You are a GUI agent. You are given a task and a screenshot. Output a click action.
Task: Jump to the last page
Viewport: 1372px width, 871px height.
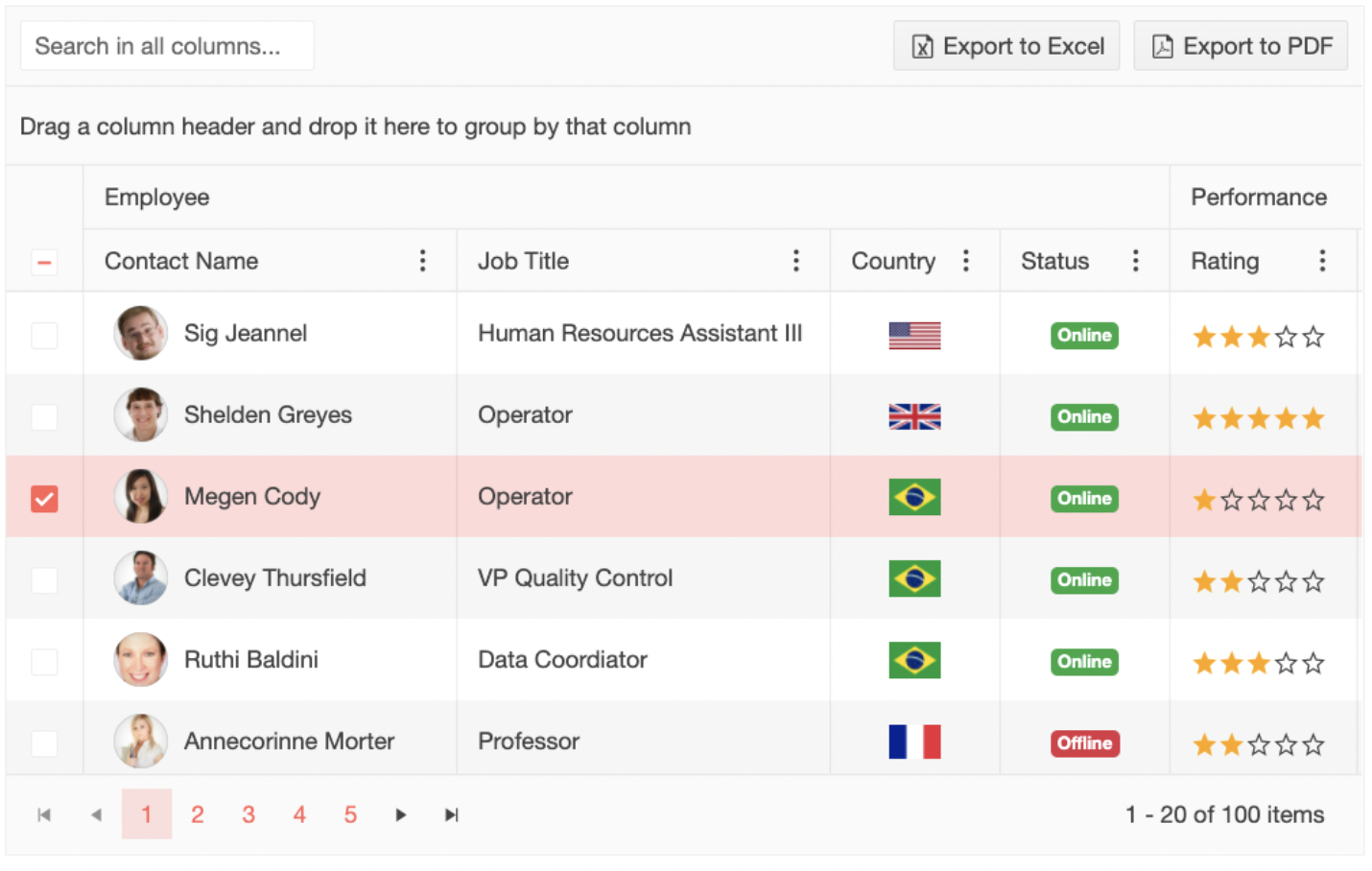(x=452, y=815)
